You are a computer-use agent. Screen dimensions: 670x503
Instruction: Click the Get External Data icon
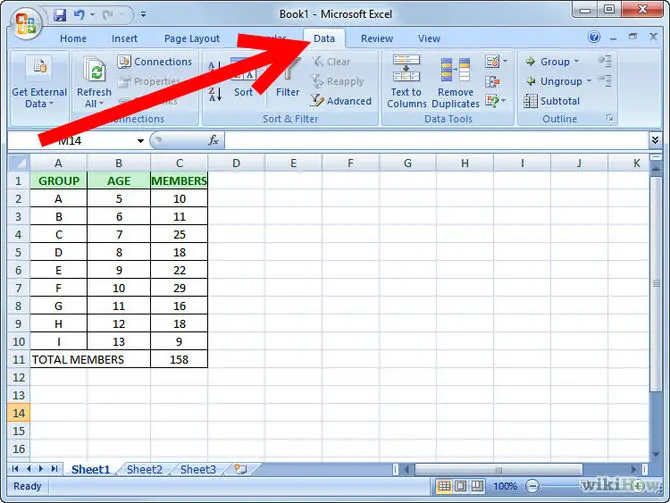point(38,70)
